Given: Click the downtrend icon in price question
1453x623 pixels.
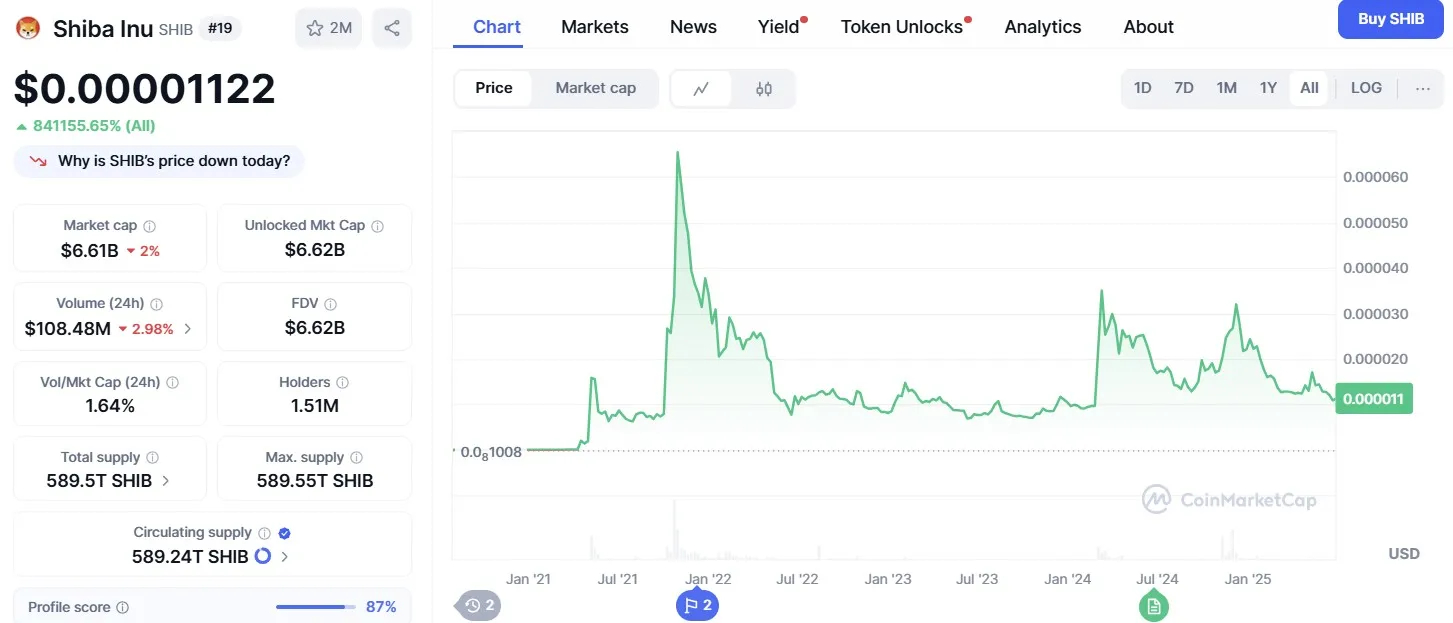Looking at the screenshot, I should (x=38, y=161).
